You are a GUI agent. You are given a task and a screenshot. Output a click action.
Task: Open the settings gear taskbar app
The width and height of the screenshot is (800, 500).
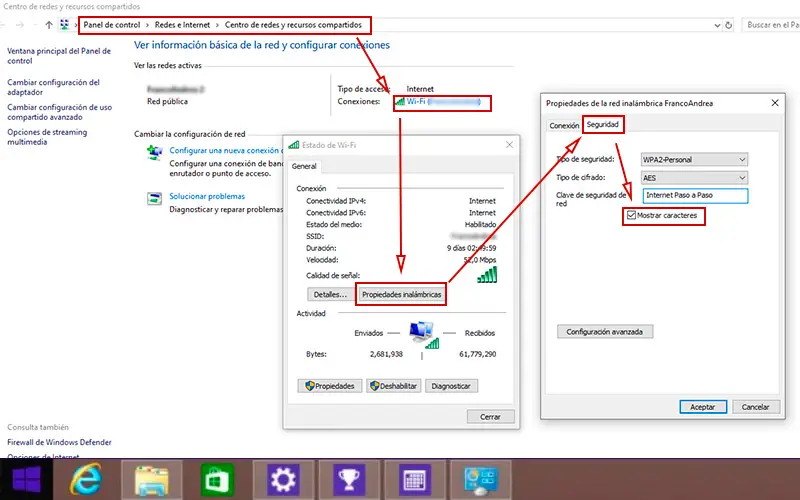pyautogui.click(x=283, y=480)
